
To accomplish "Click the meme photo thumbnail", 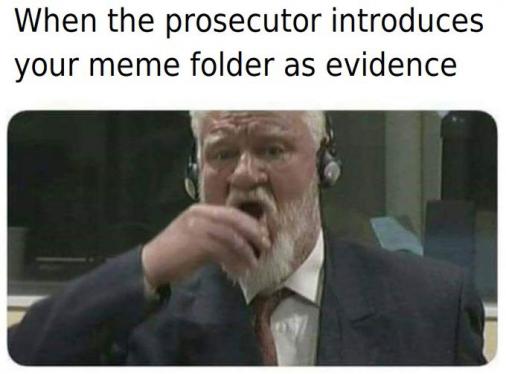I will click(252, 238).
